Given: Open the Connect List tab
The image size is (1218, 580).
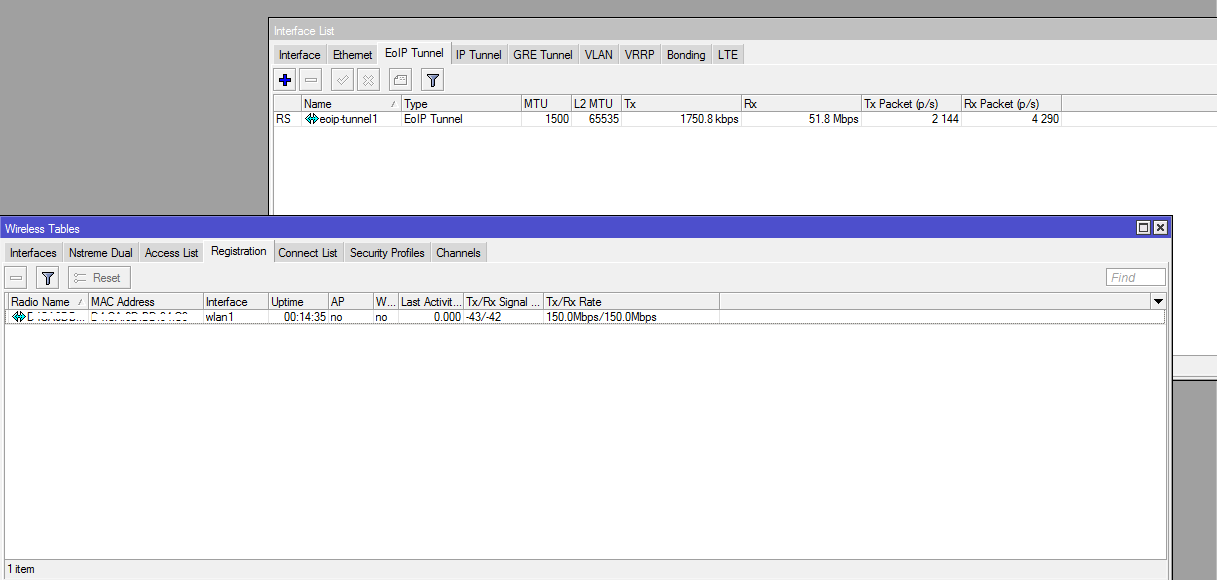Looking at the screenshot, I should tap(308, 253).
